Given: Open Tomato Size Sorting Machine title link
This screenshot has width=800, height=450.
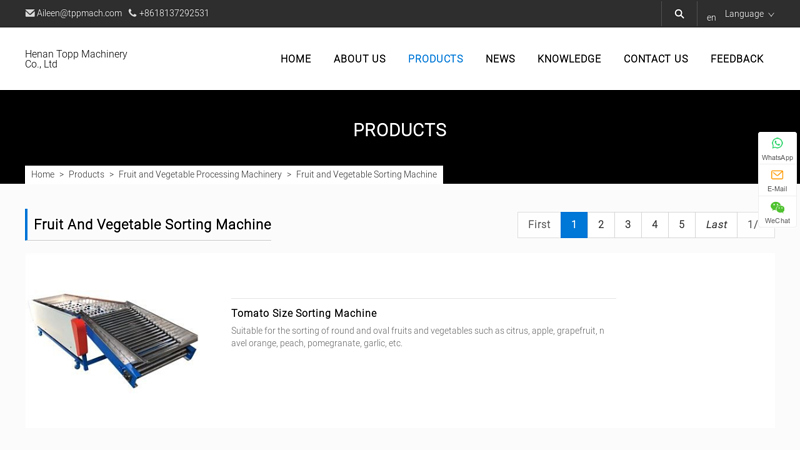Looking at the screenshot, I should 304,313.
